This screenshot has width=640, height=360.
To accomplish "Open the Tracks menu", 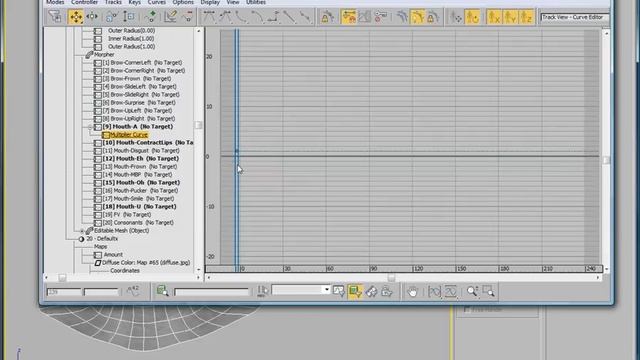I will tap(113, 2).
